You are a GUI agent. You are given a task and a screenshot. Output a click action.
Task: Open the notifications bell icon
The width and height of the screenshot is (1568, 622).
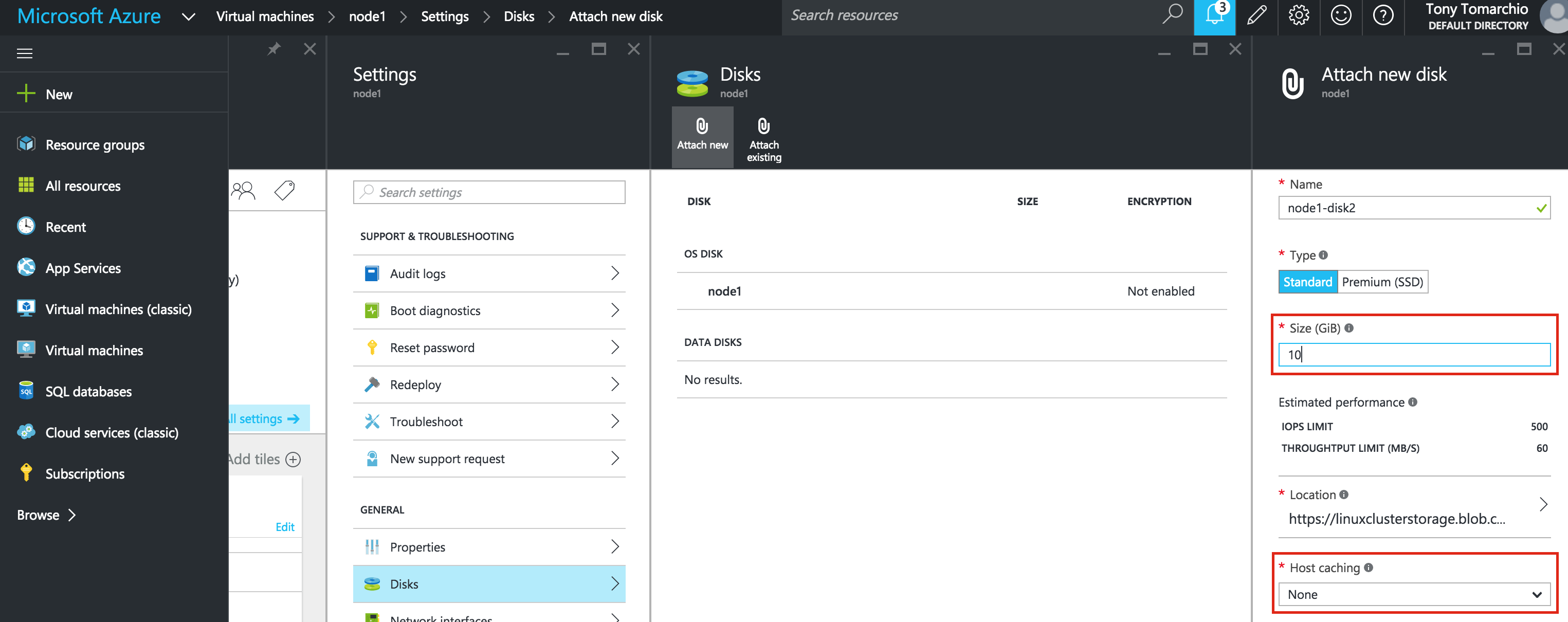[1214, 16]
